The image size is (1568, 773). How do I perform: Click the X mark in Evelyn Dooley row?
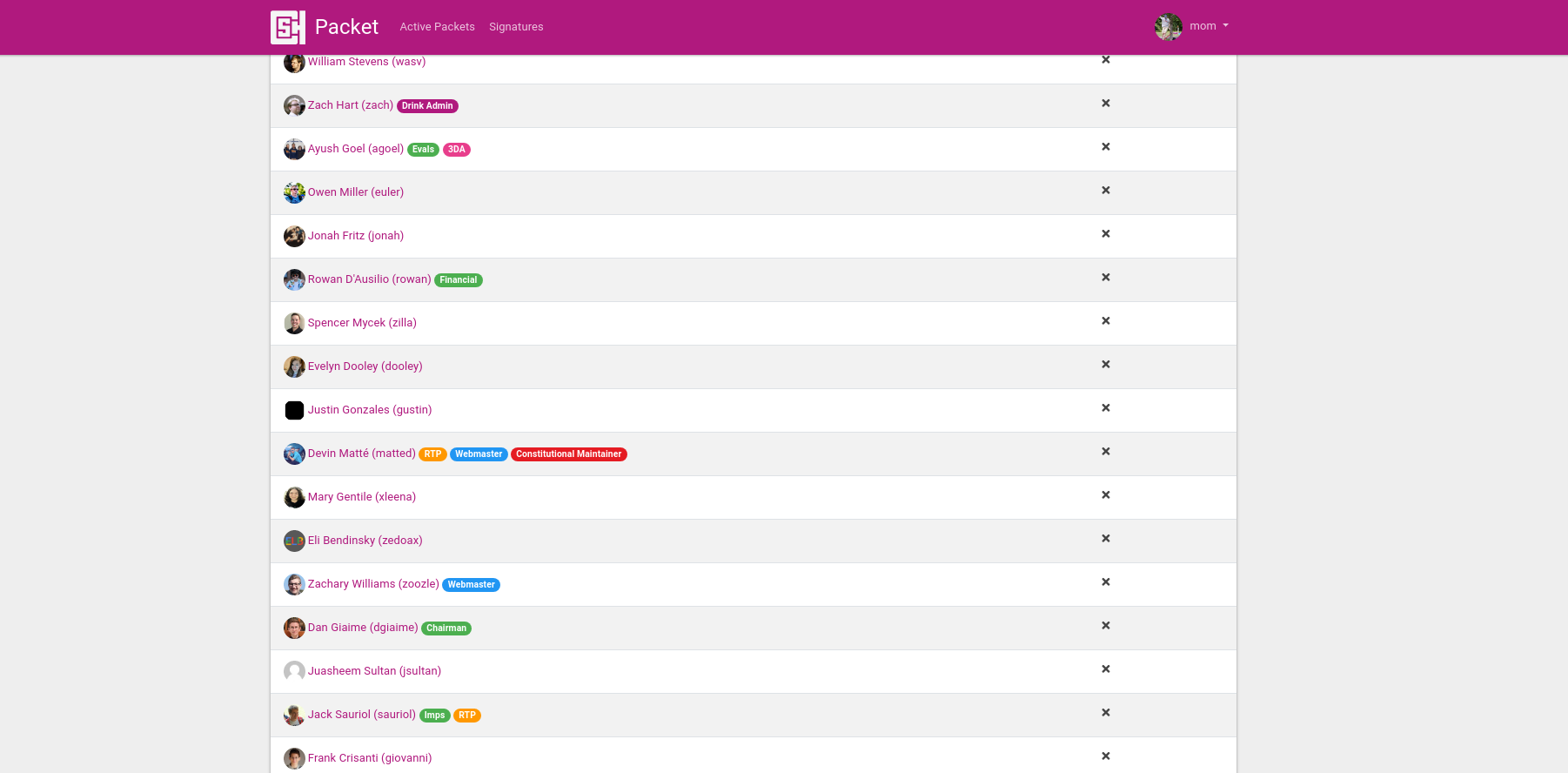tap(1106, 365)
